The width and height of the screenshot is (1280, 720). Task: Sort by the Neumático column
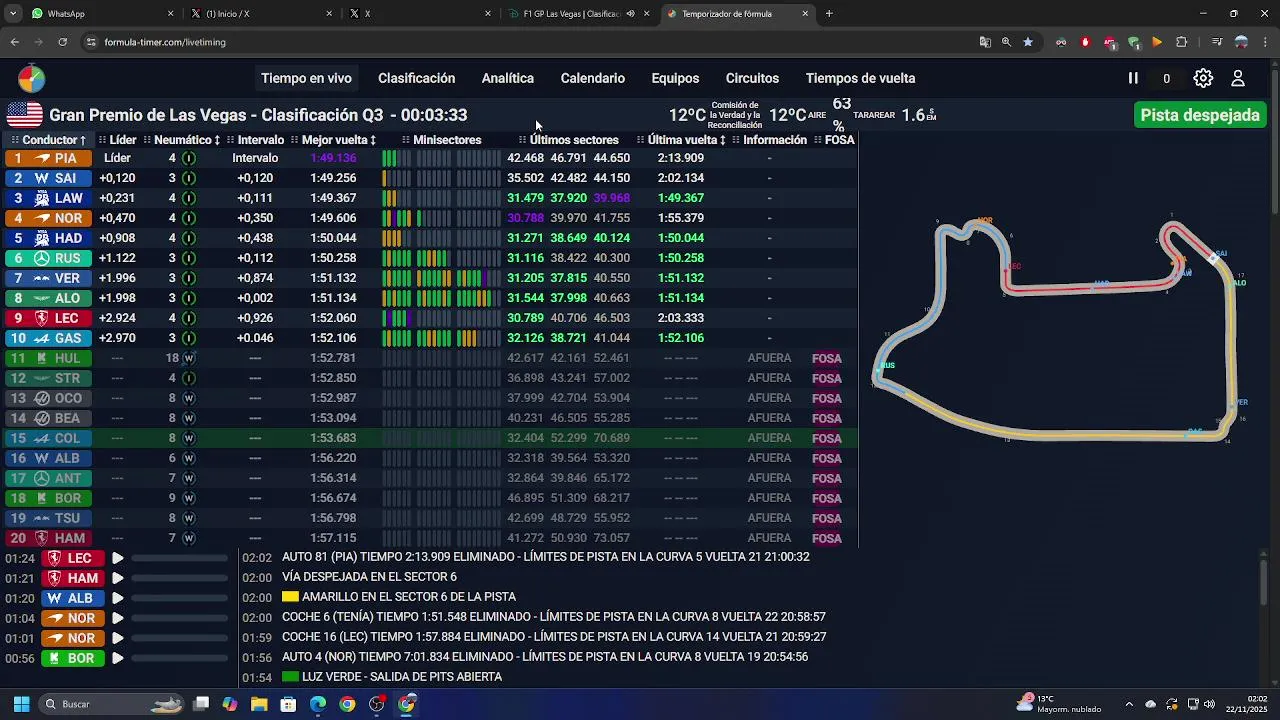187,140
